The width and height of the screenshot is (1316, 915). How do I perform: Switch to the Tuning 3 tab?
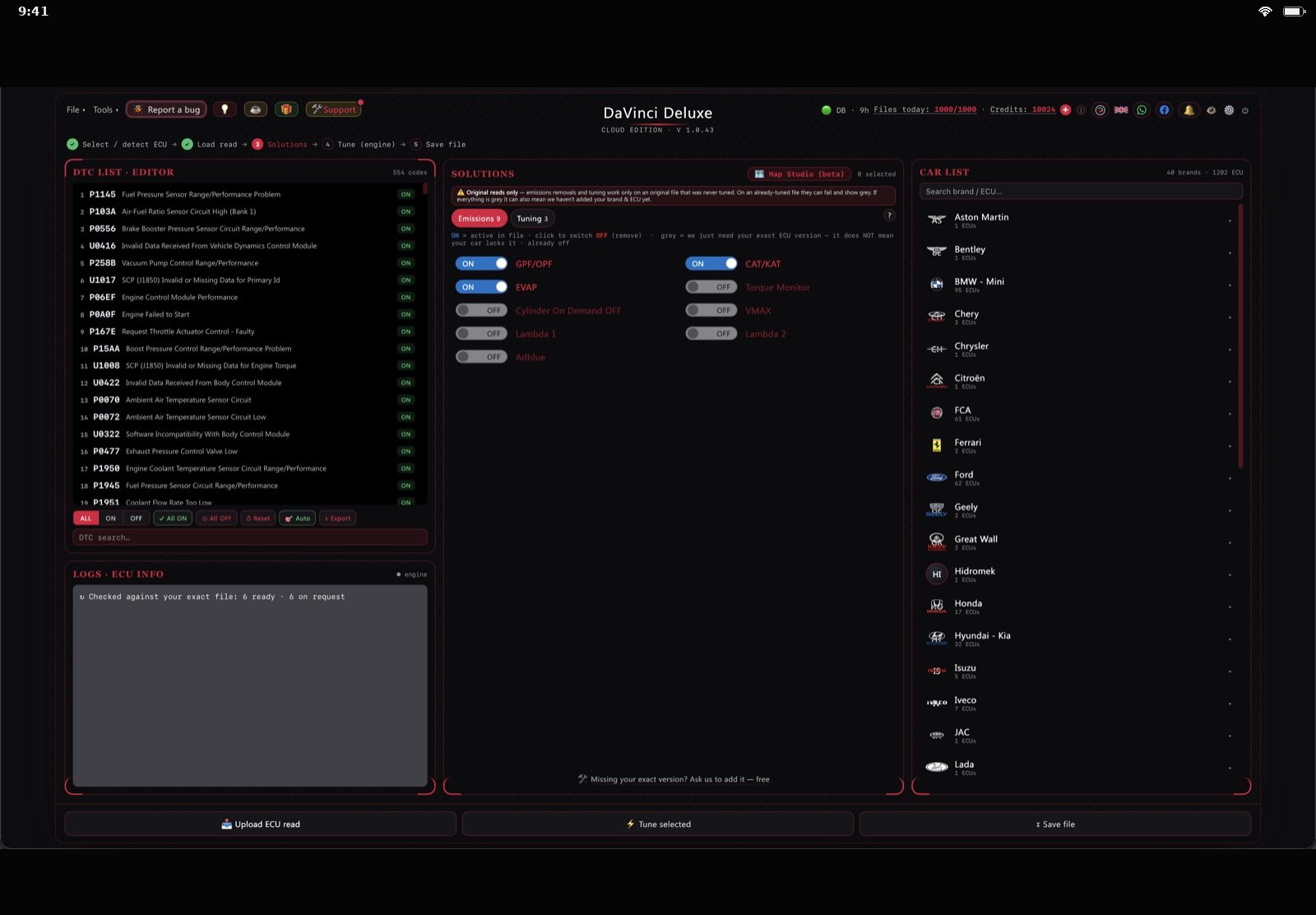coord(532,219)
